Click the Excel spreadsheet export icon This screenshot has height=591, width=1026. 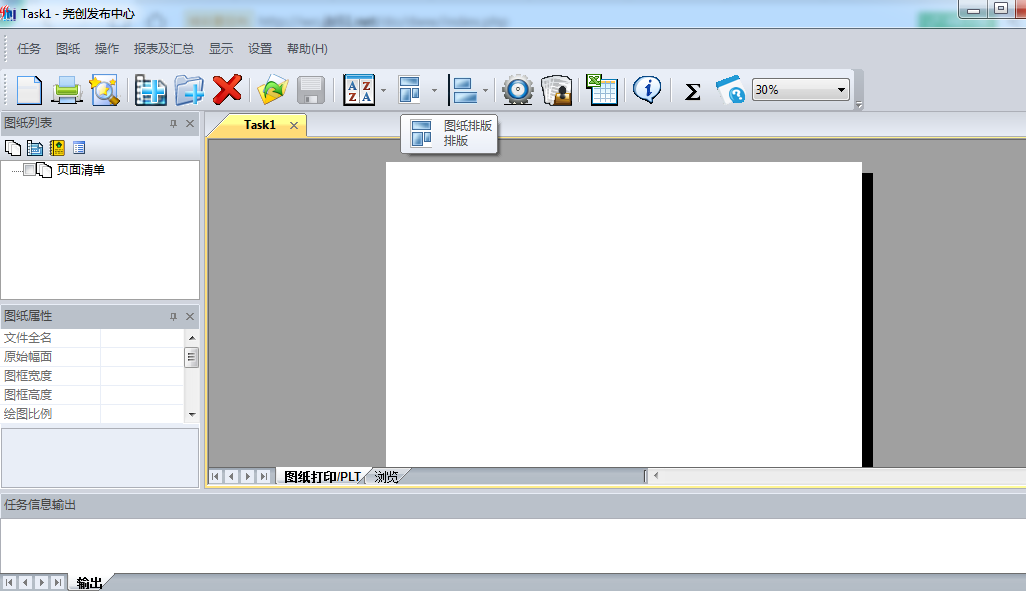click(x=601, y=90)
